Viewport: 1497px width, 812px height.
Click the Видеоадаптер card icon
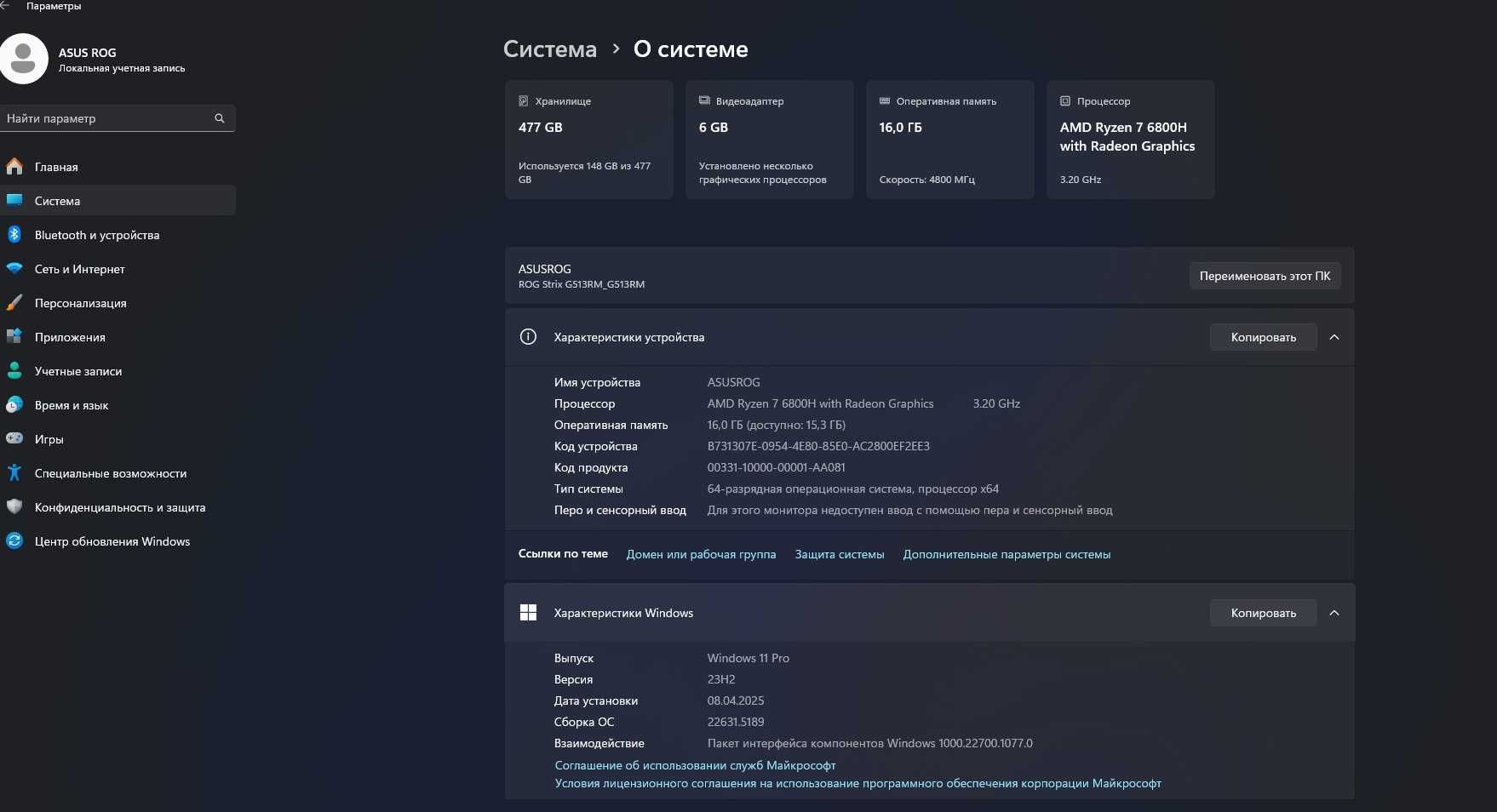704,100
